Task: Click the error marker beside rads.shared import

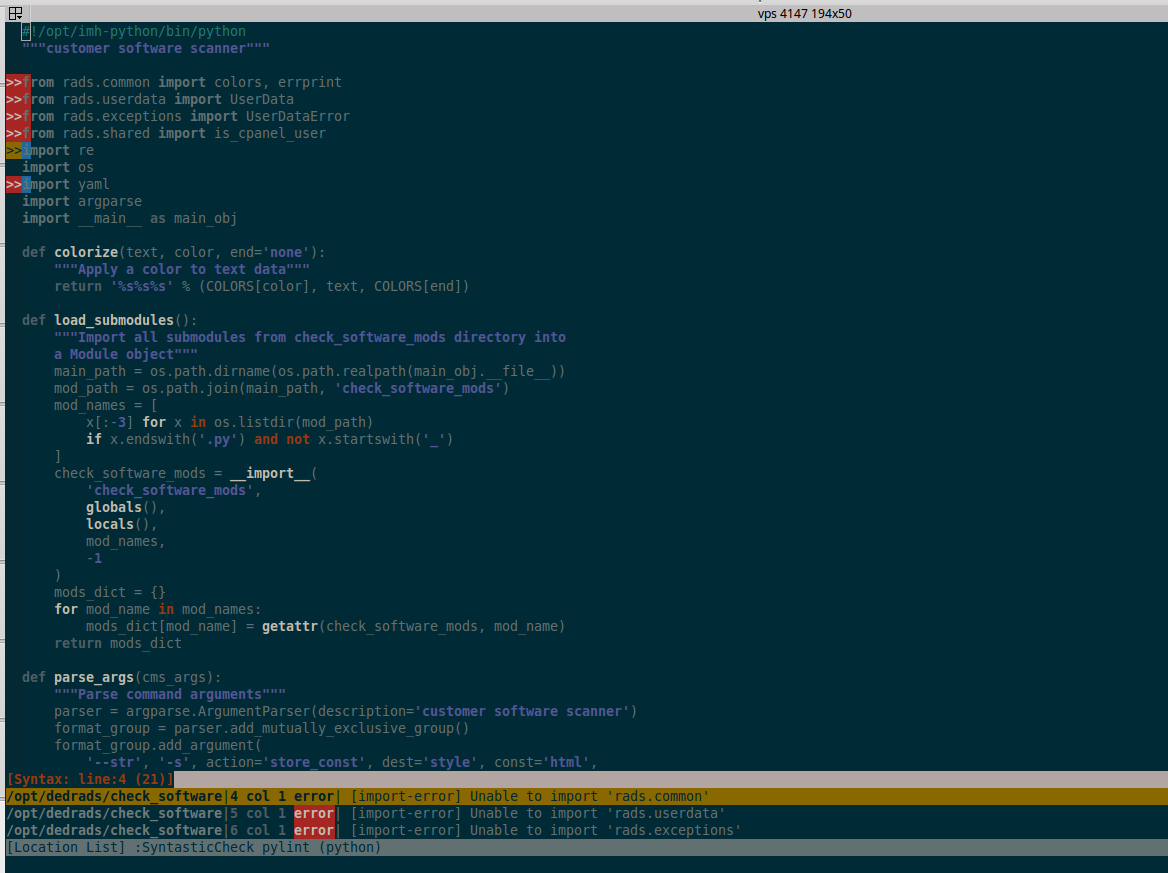Action: [13, 134]
